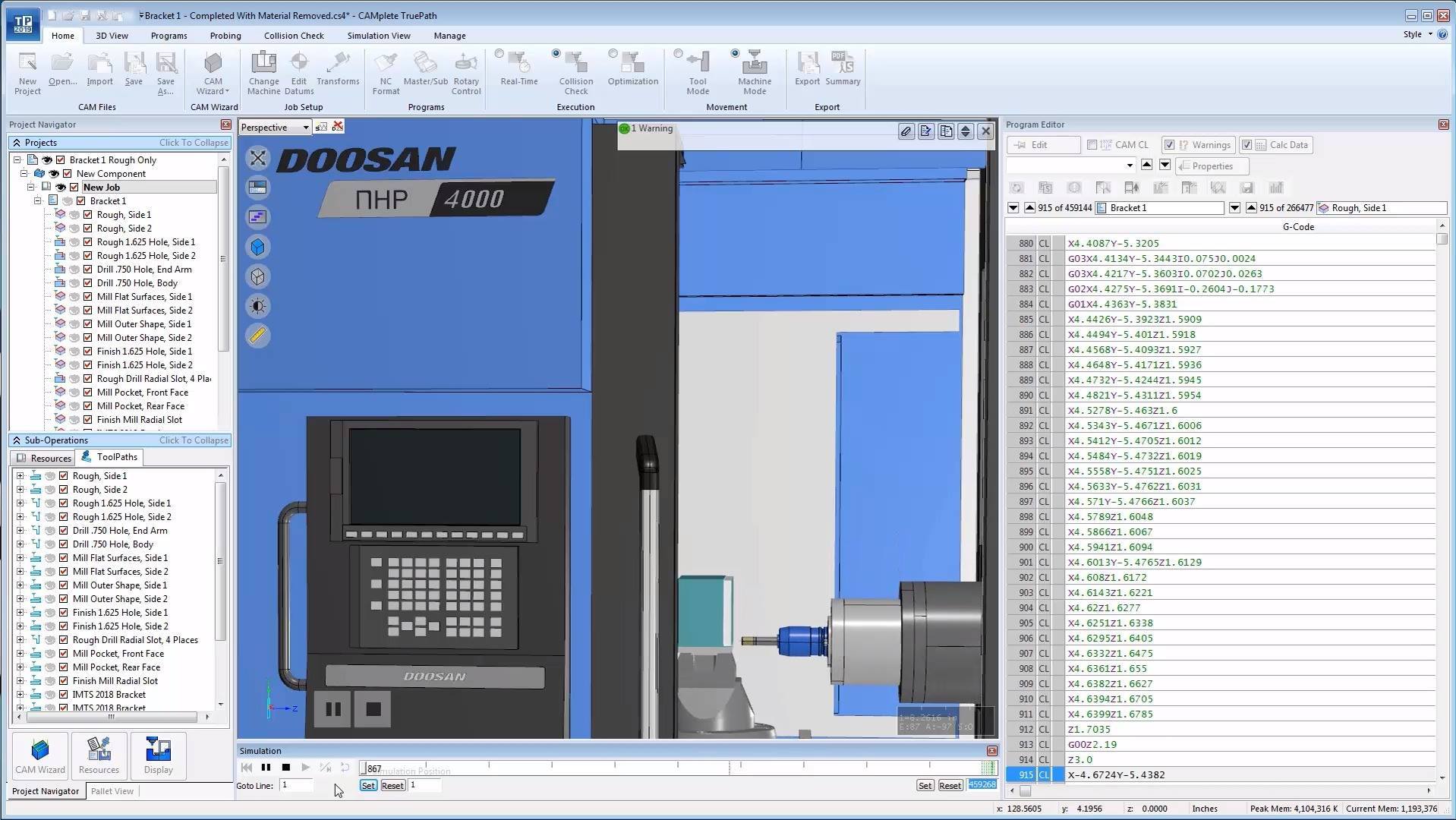
Task: Toggle visibility of Bracket 1 Rough Only
Action: [x=47, y=160]
